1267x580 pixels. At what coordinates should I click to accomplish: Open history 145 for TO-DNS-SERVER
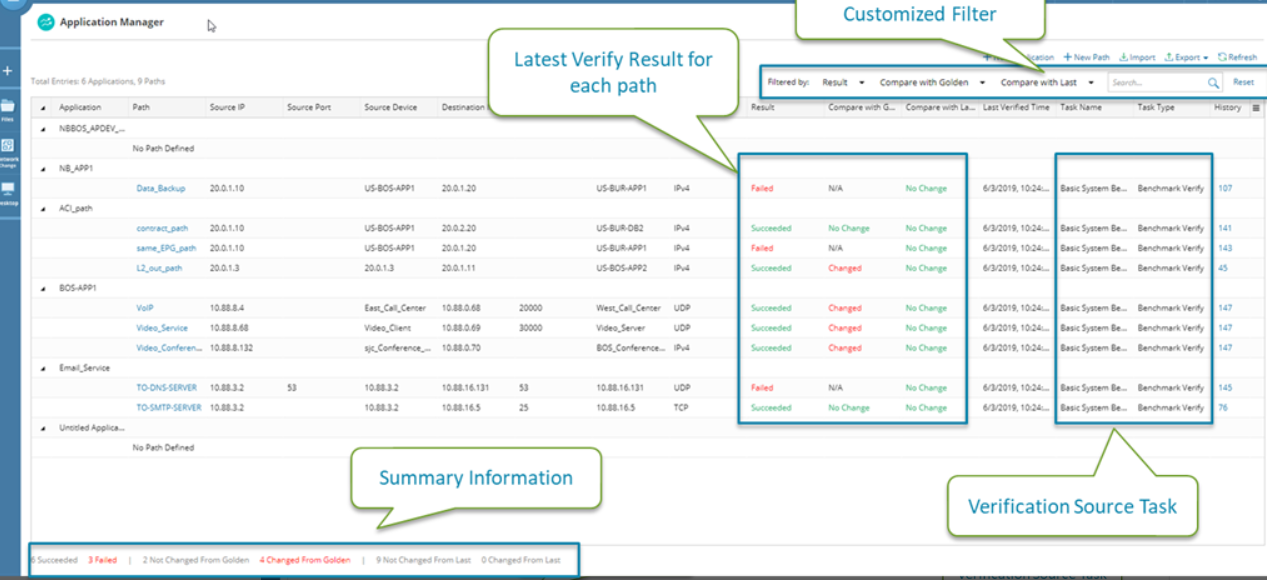pyautogui.click(x=1225, y=388)
